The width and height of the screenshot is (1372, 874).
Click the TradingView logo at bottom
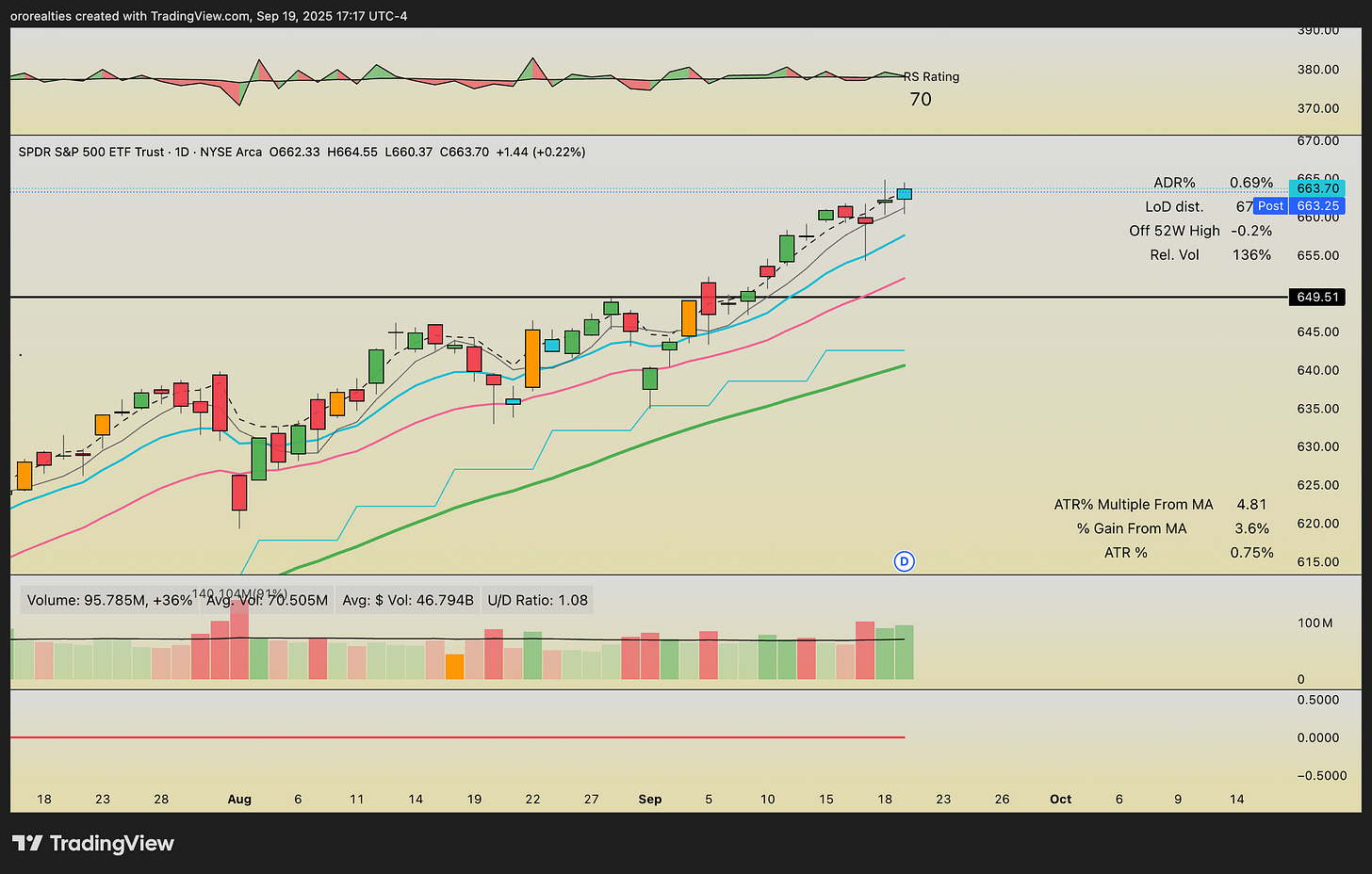pyautogui.click(x=93, y=843)
